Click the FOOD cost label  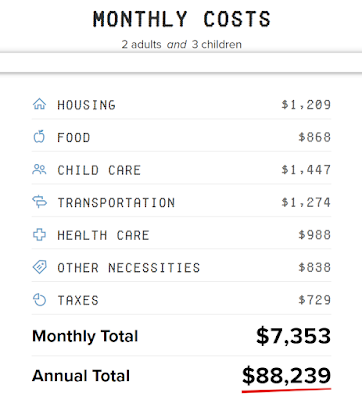pyautogui.click(x=74, y=137)
